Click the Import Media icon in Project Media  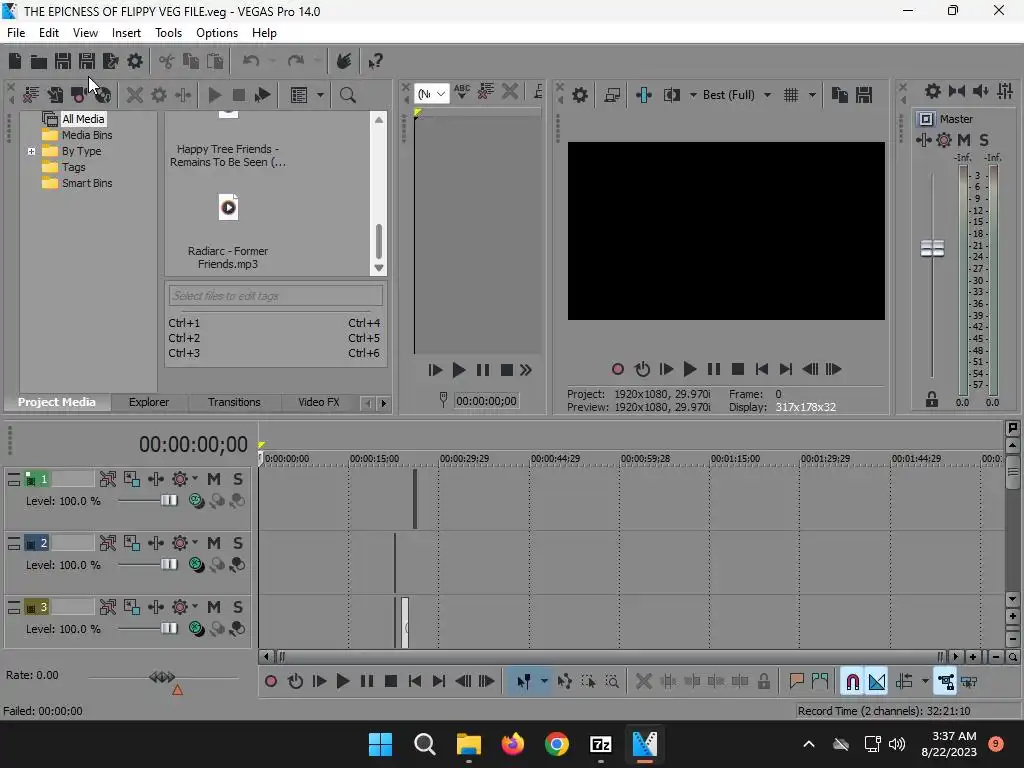point(55,95)
